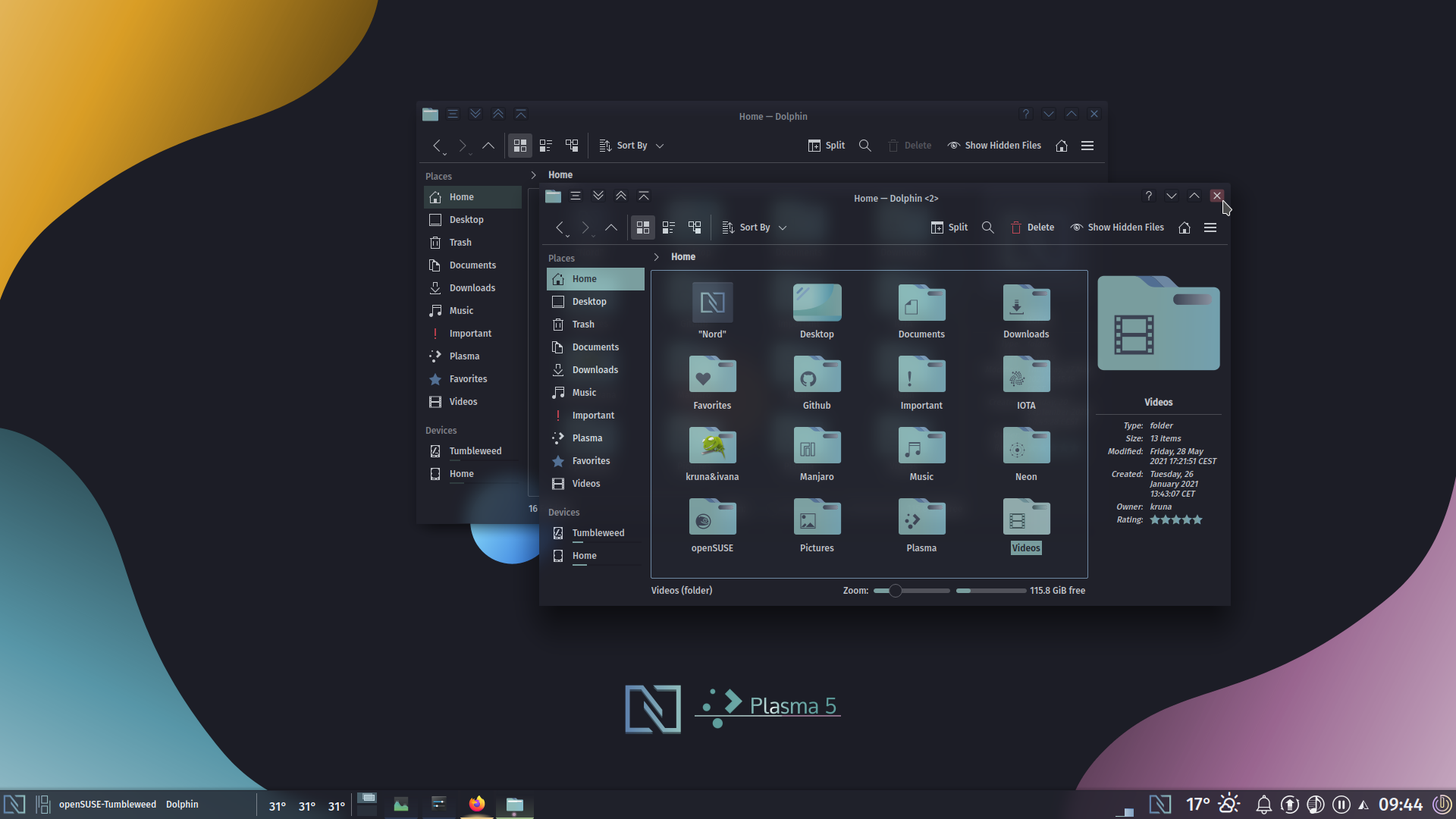Go back in front Dolphin window
Viewport: 1456px width, 819px height.
(x=560, y=227)
